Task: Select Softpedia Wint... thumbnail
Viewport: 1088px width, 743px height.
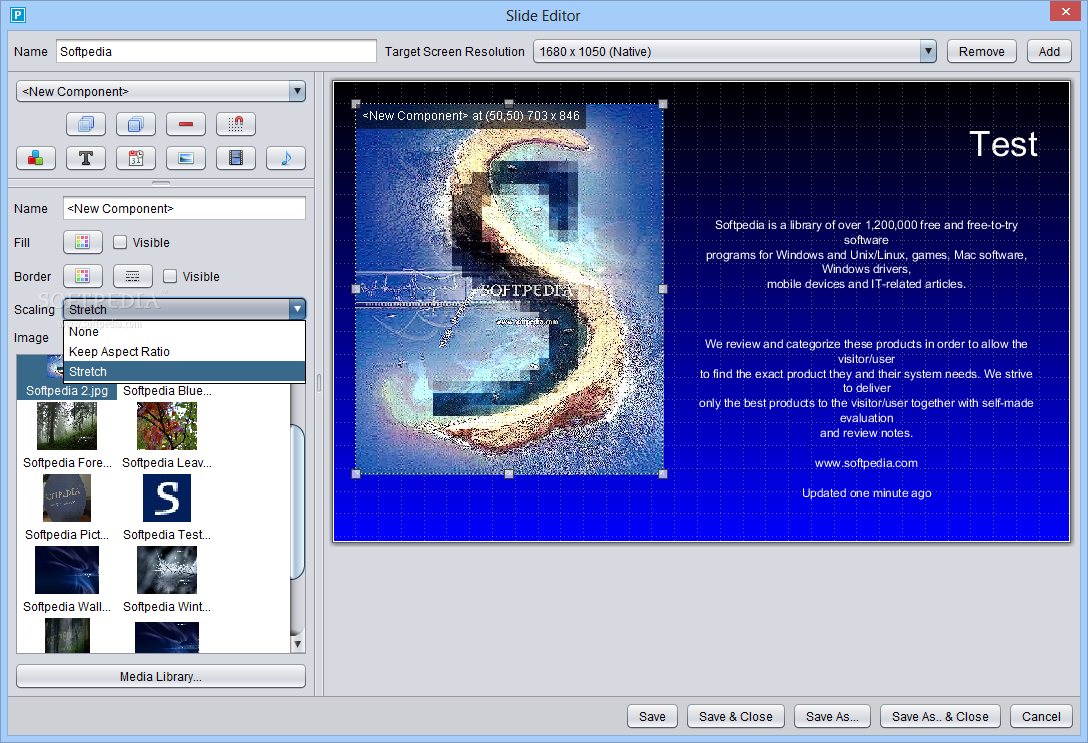Action: (167, 570)
